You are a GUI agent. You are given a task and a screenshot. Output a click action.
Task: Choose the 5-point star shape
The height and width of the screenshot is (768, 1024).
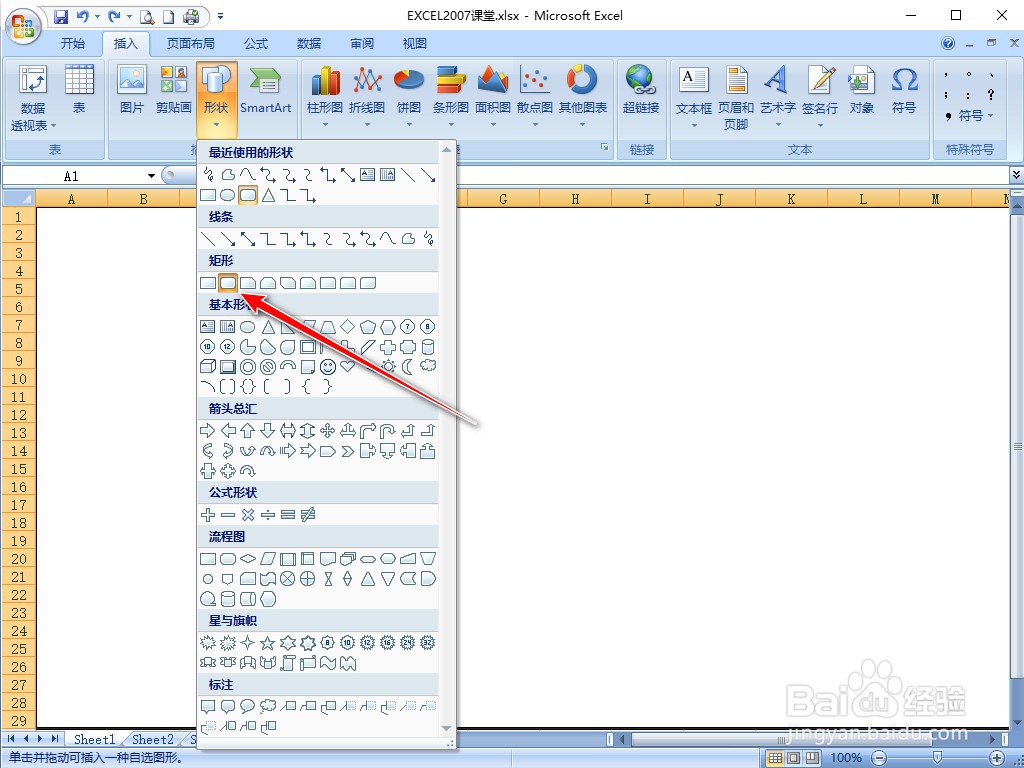[268, 643]
